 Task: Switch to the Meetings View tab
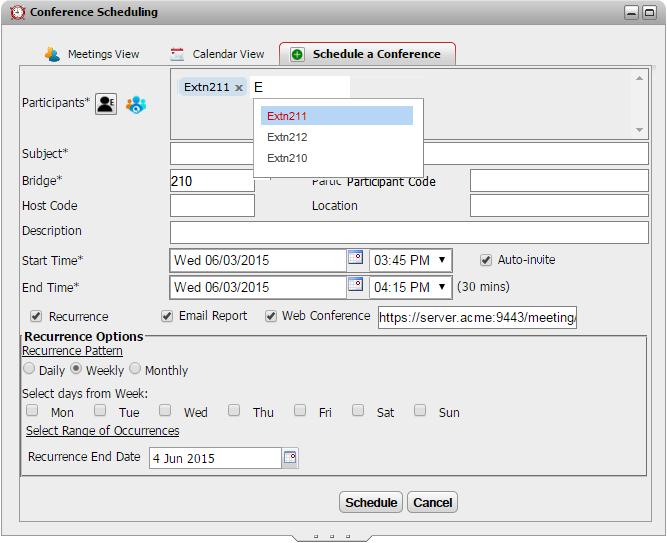92,54
